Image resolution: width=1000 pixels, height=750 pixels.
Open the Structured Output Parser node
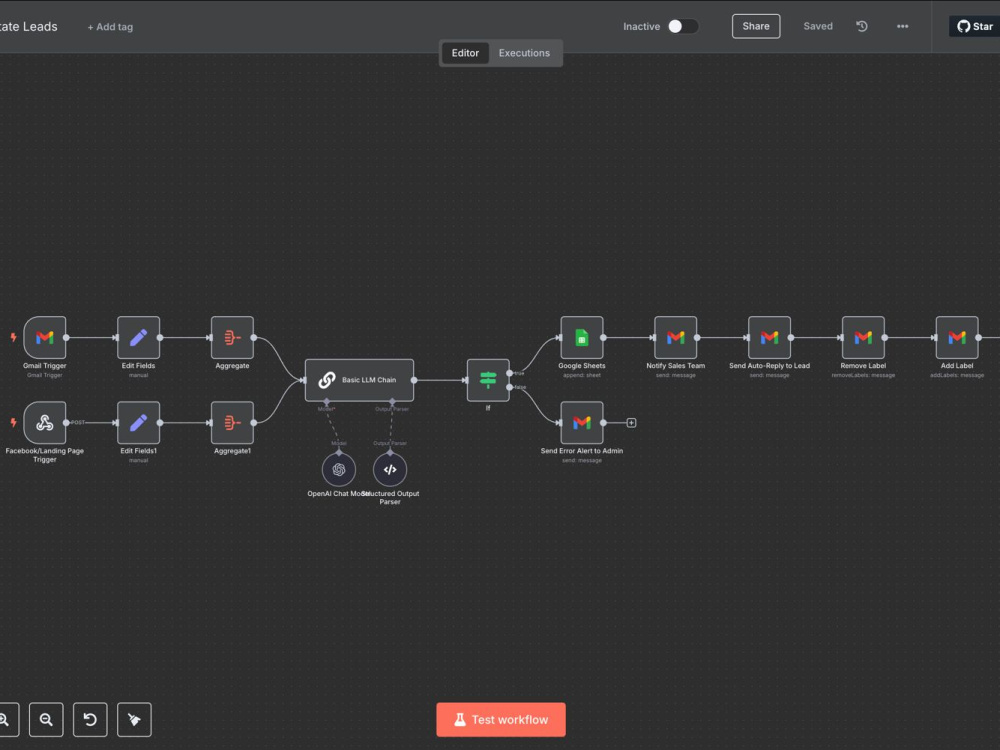coord(390,470)
